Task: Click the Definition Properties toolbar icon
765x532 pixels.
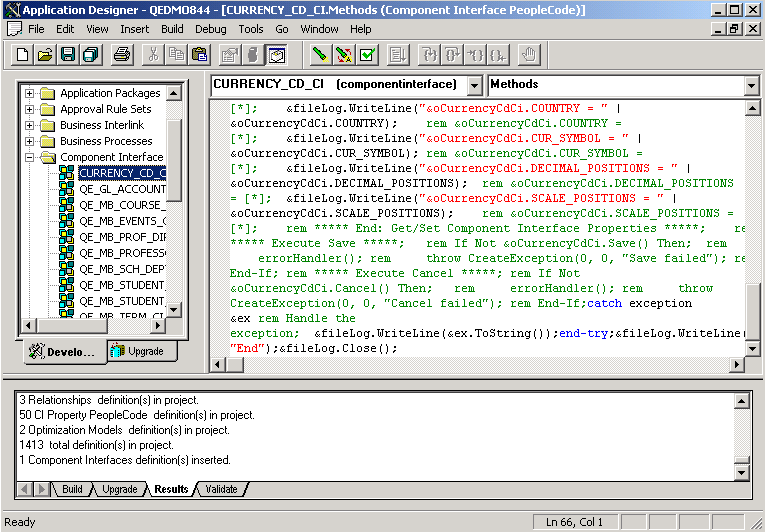Action: 229,54
